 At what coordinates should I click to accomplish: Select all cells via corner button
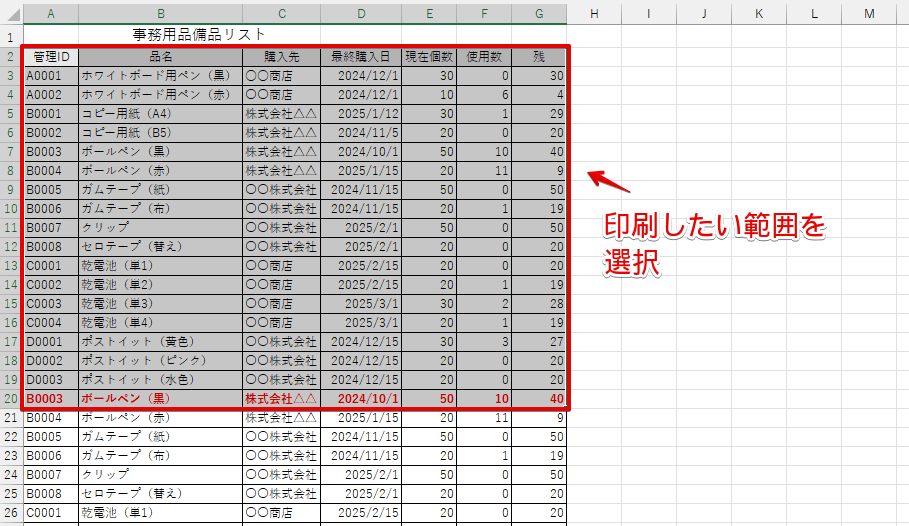11,13
